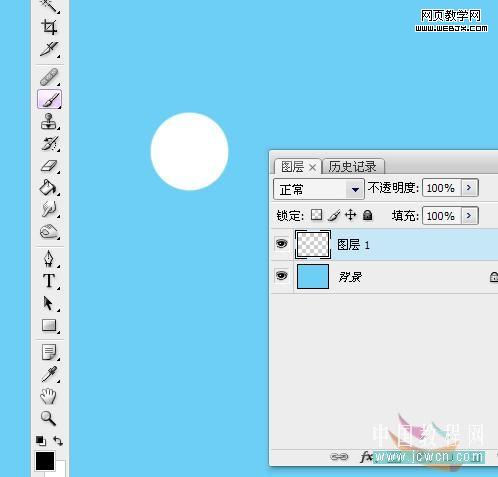Click the link layers chain icon
Image resolution: width=498 pixels, height=477 pixels.
(339, 456)
